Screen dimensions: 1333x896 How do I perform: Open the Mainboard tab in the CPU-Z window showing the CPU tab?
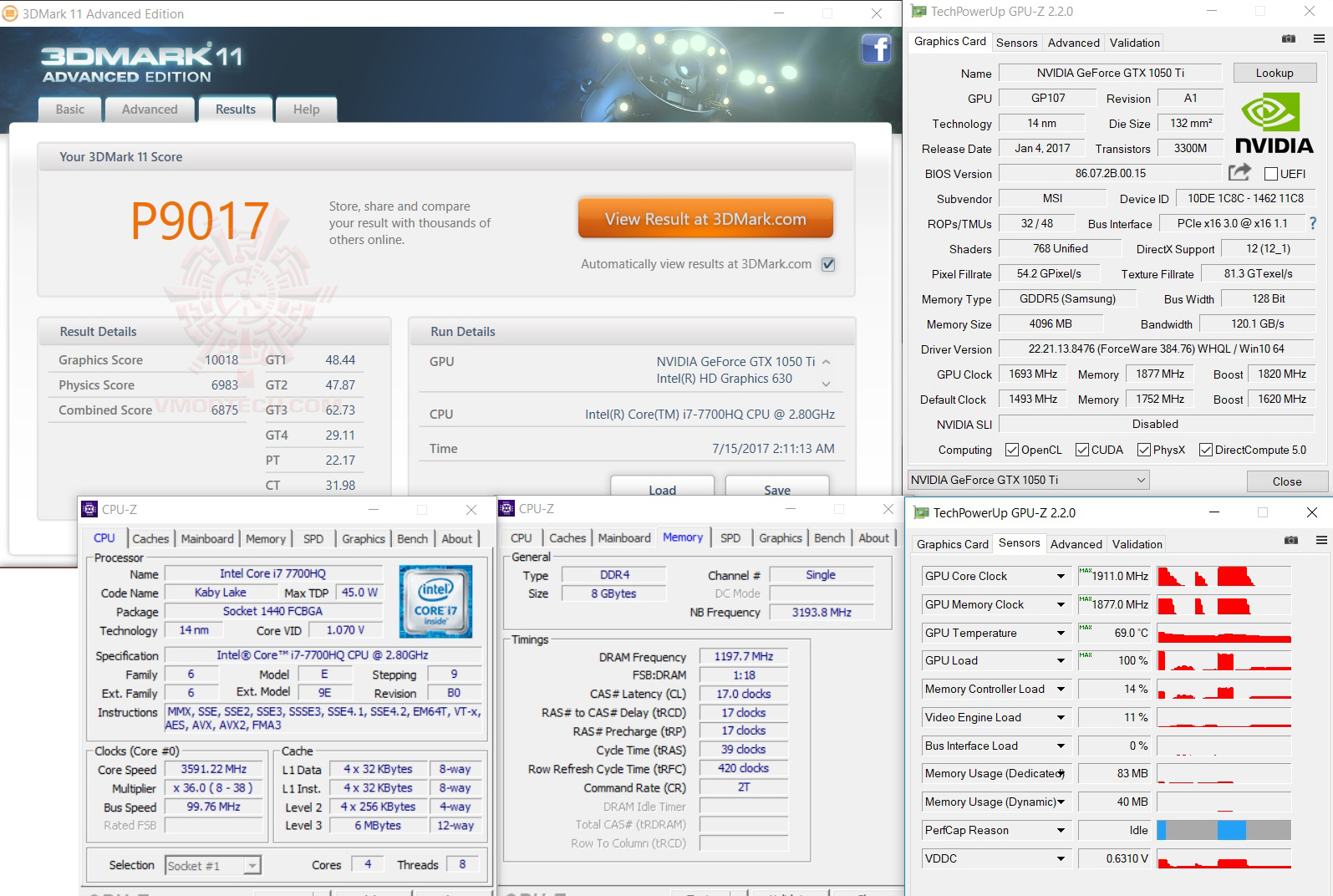click(207, 539)
